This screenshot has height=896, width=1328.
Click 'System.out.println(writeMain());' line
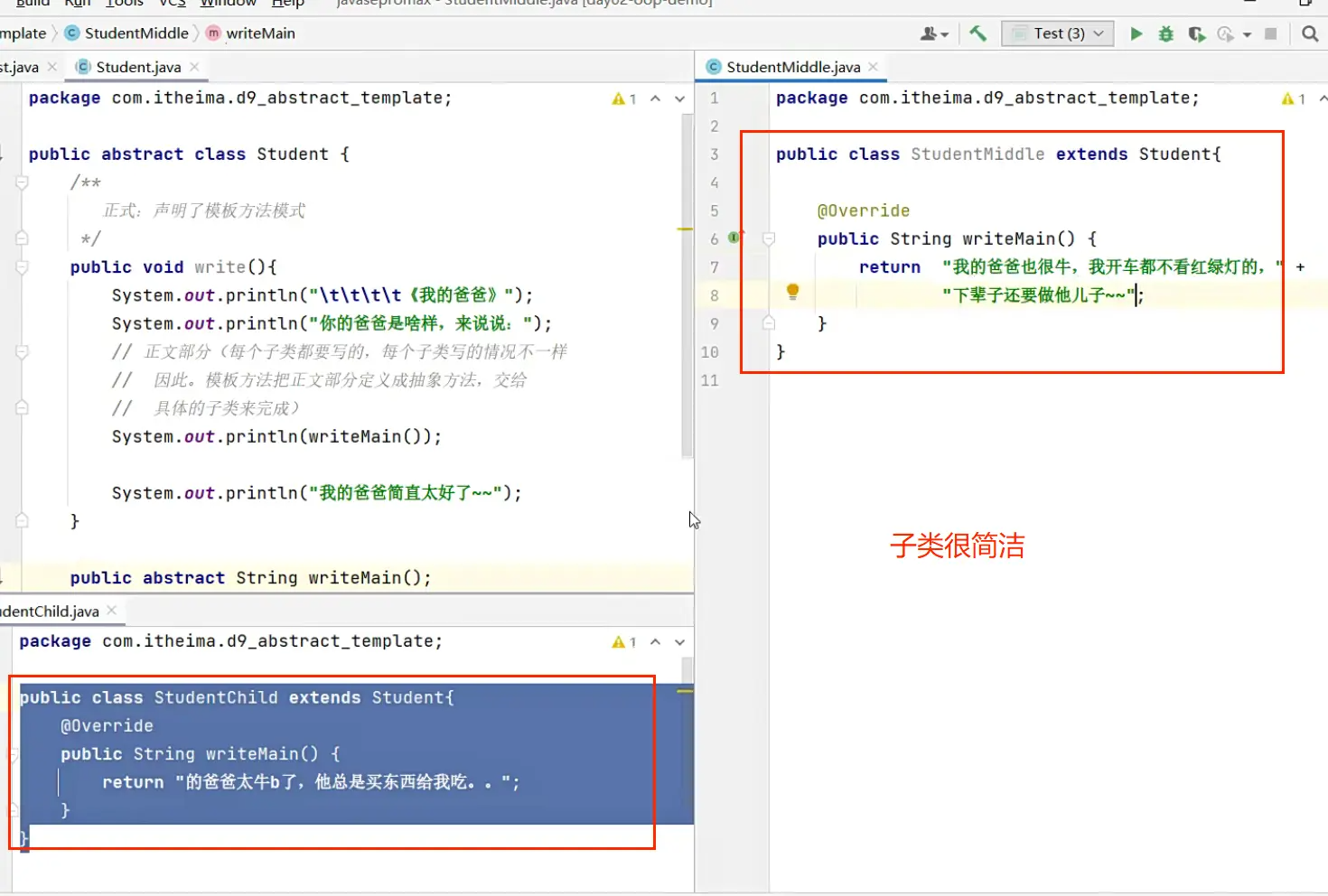(x=277, y=437)
